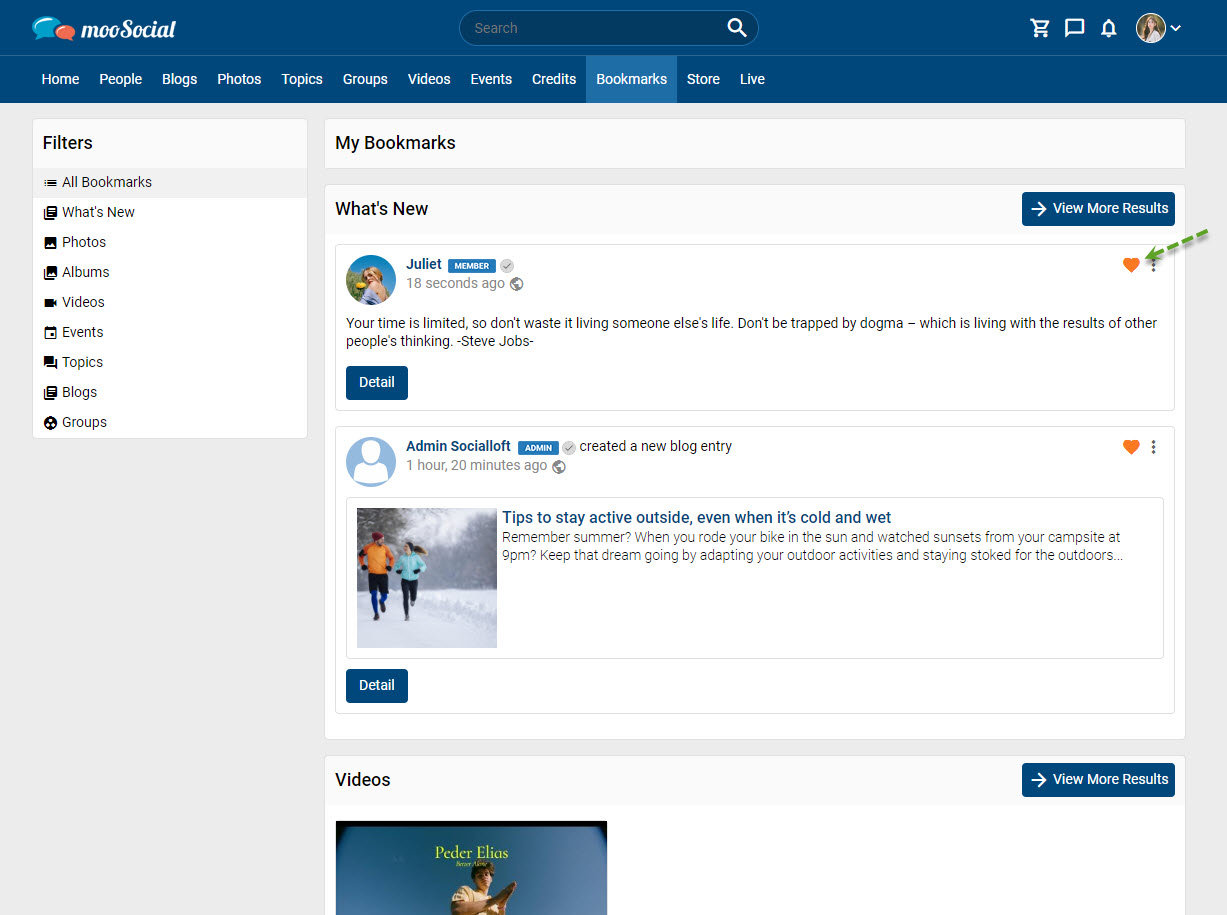Click the Groups filter icon
1227x915 pixels.
coord(50,423)
